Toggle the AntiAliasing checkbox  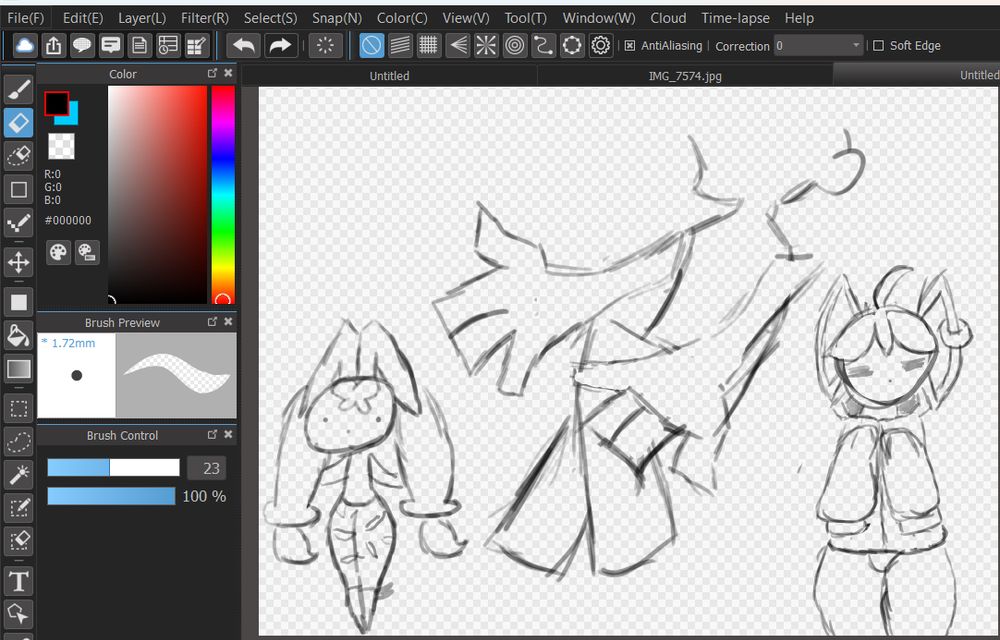[630, 46]
